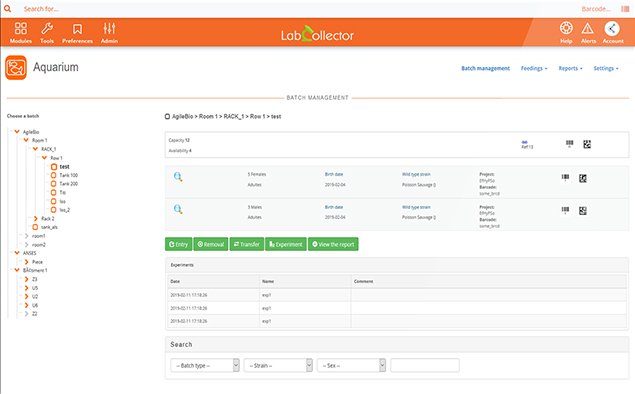635x394 pixels.
Task: Open the Help lifebuoy icon
Action: (566, 28)
